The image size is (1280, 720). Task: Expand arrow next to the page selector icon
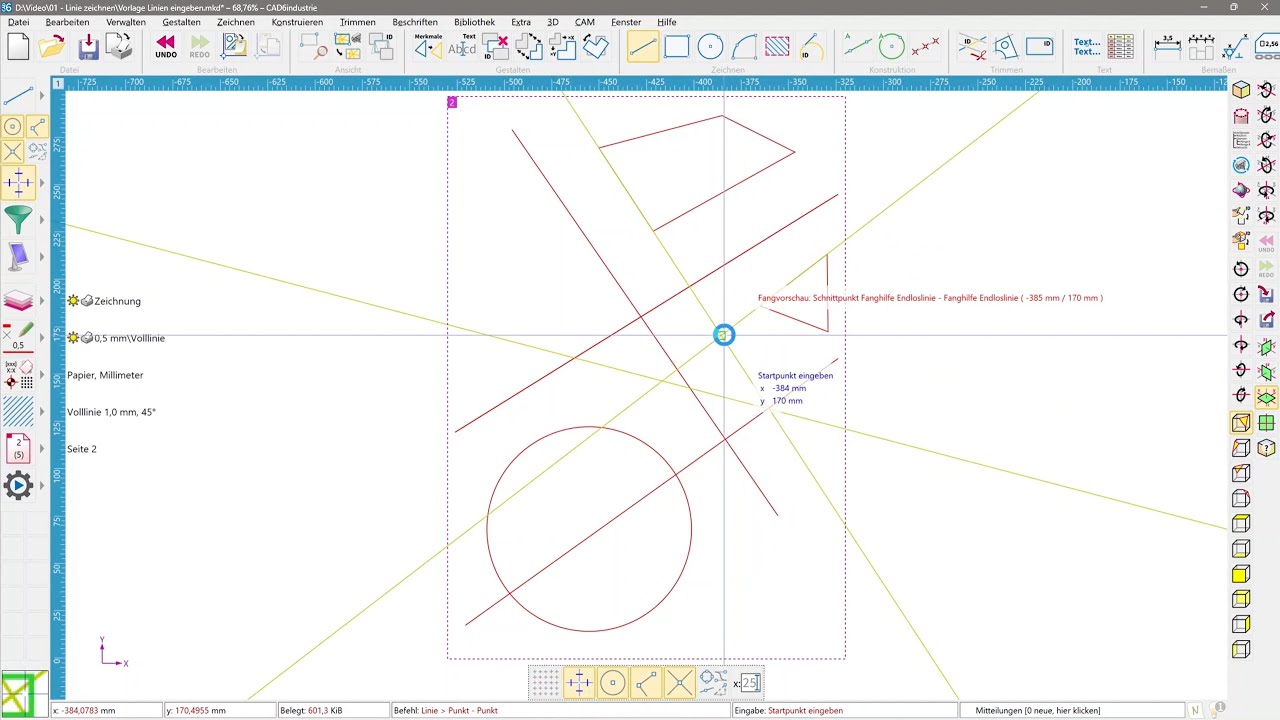pos(42,449)
